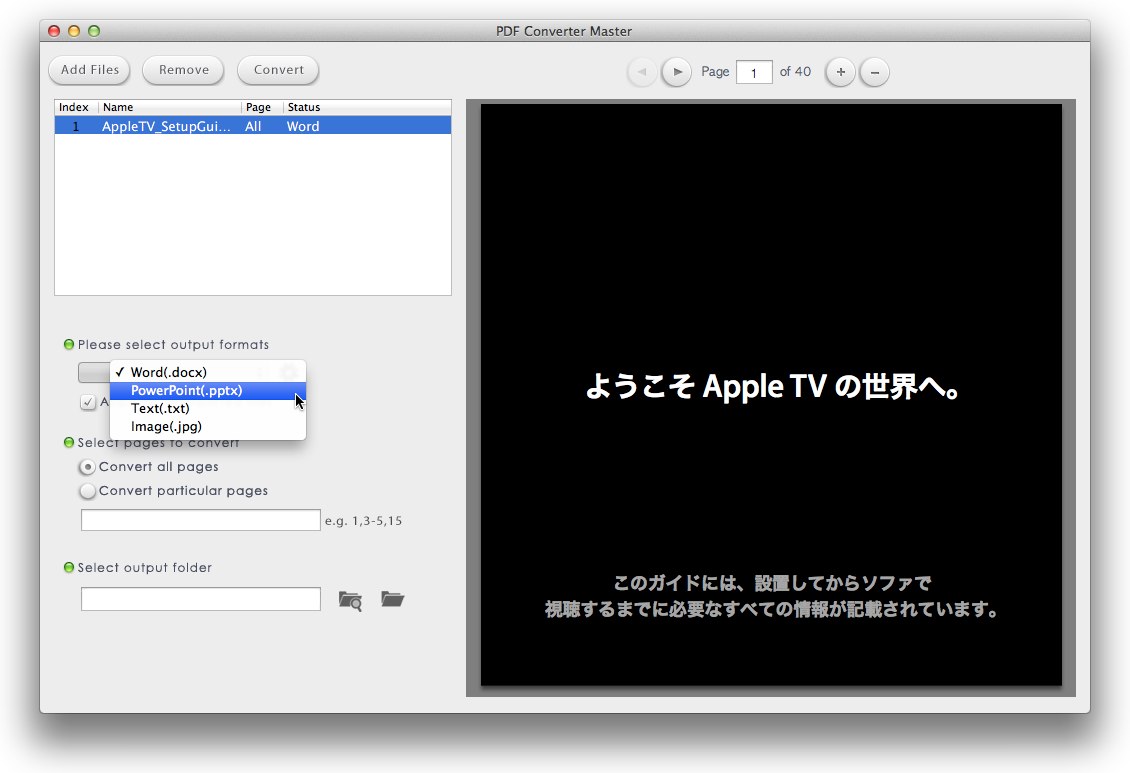Zoom in with plus button
This screenshot has height=773, width=1130.
coord(840,72)
